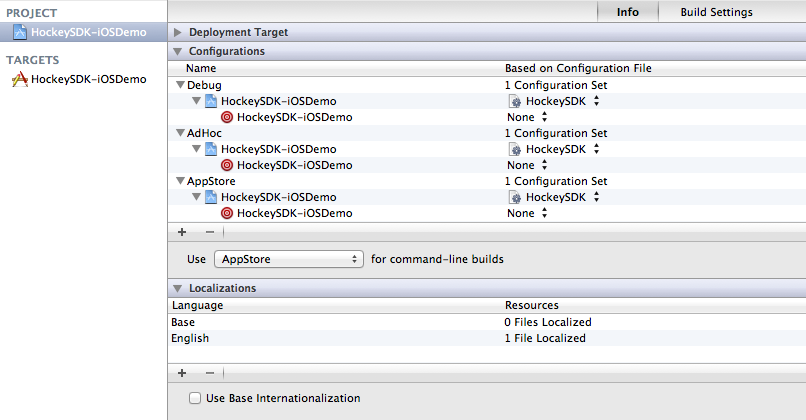Image resolution: width=806 pixels, height=420 pixels.
Task: Select the Info tab
Action: pos(628,12)
